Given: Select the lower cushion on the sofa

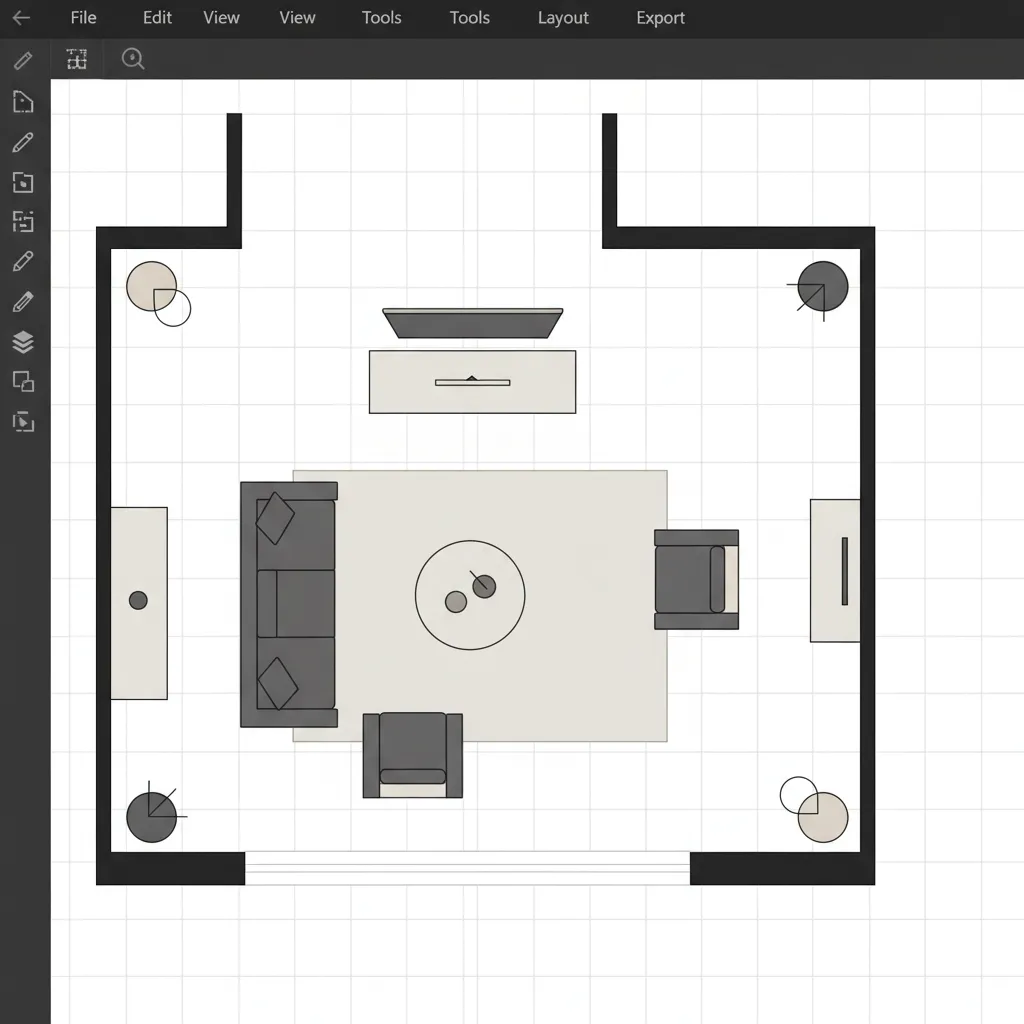Looking at the screenshot, I should point(278,684).
